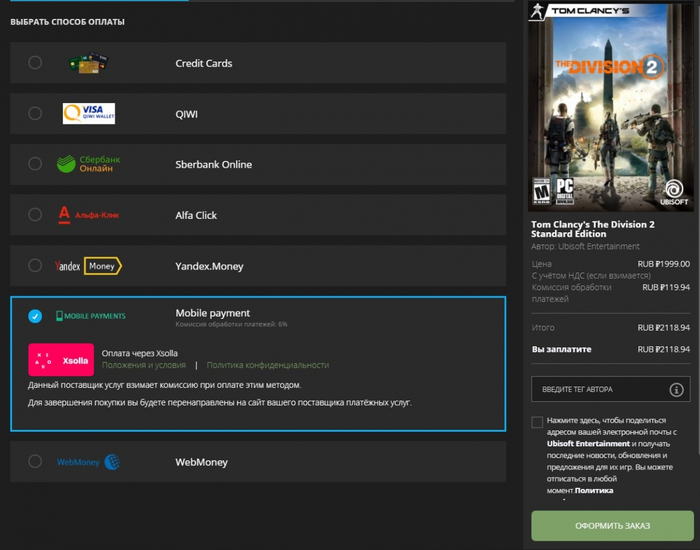This screenshot has width=700, height=550.
Task: Select the WebMoney radio button
Action: point(35,461)
